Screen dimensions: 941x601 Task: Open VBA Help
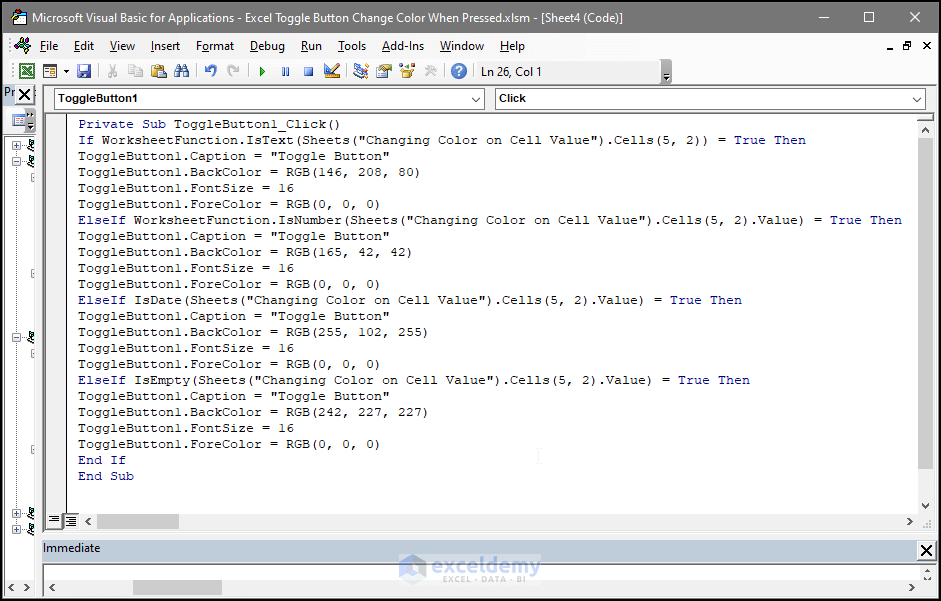[x=459, y=71]
